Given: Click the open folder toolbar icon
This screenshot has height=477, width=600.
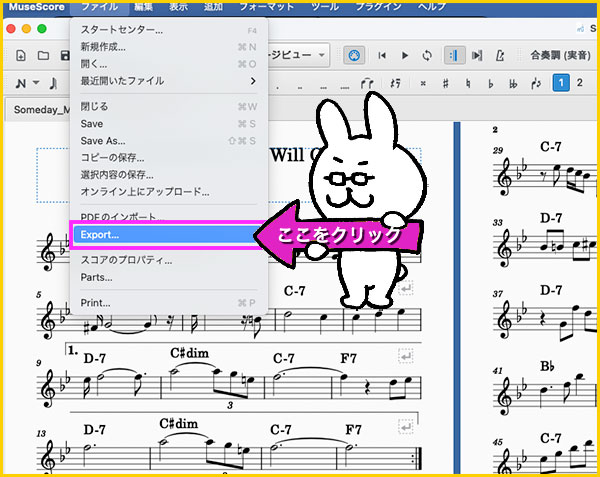Looking at the screenshot, I should (43, 56).
